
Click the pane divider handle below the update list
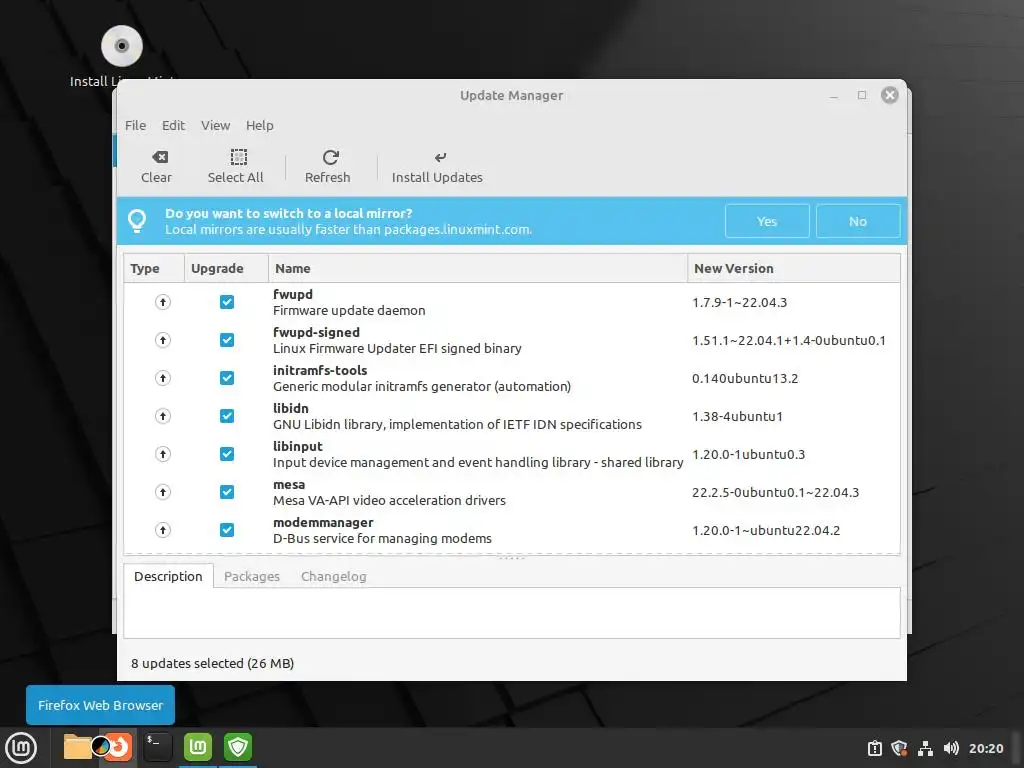pos(511,558)
